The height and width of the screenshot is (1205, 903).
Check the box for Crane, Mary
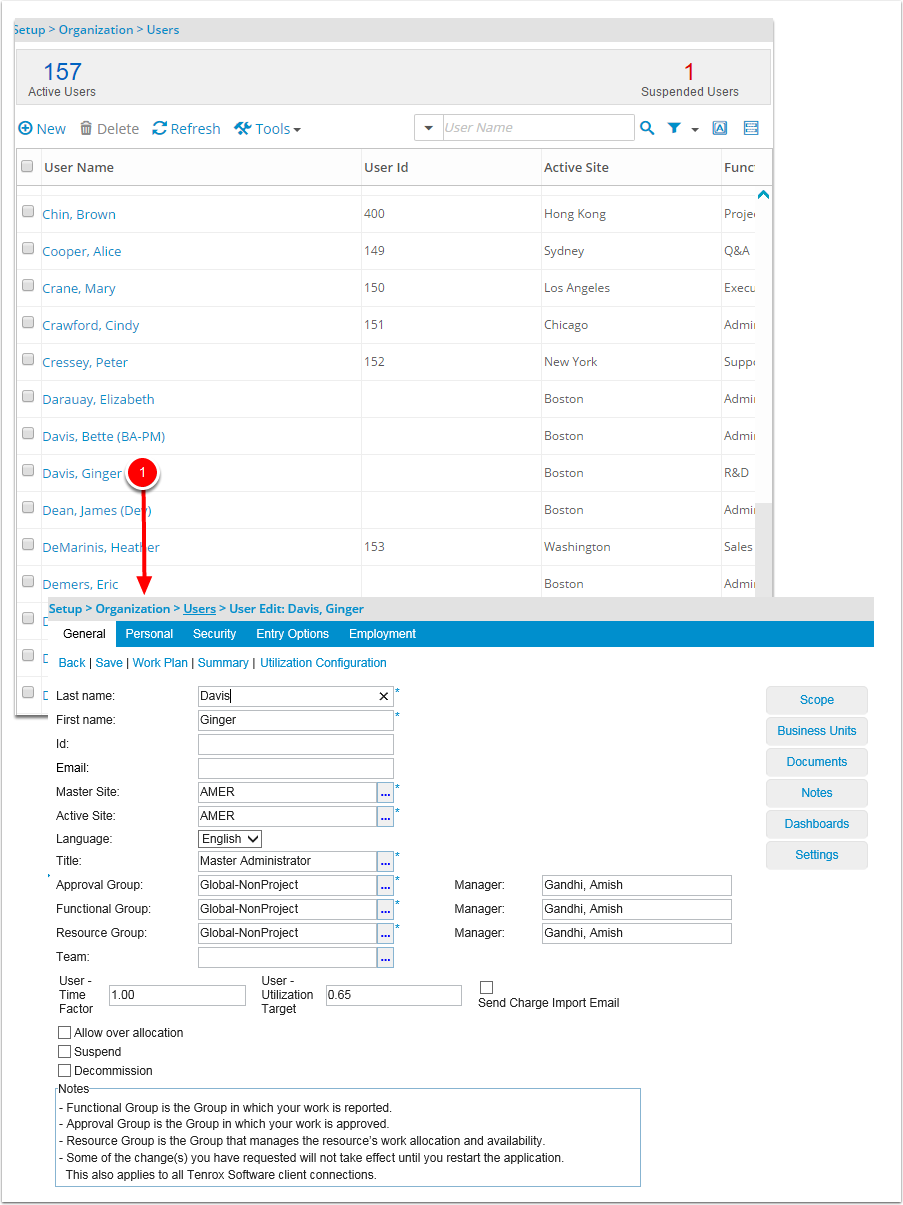[28, 285]
